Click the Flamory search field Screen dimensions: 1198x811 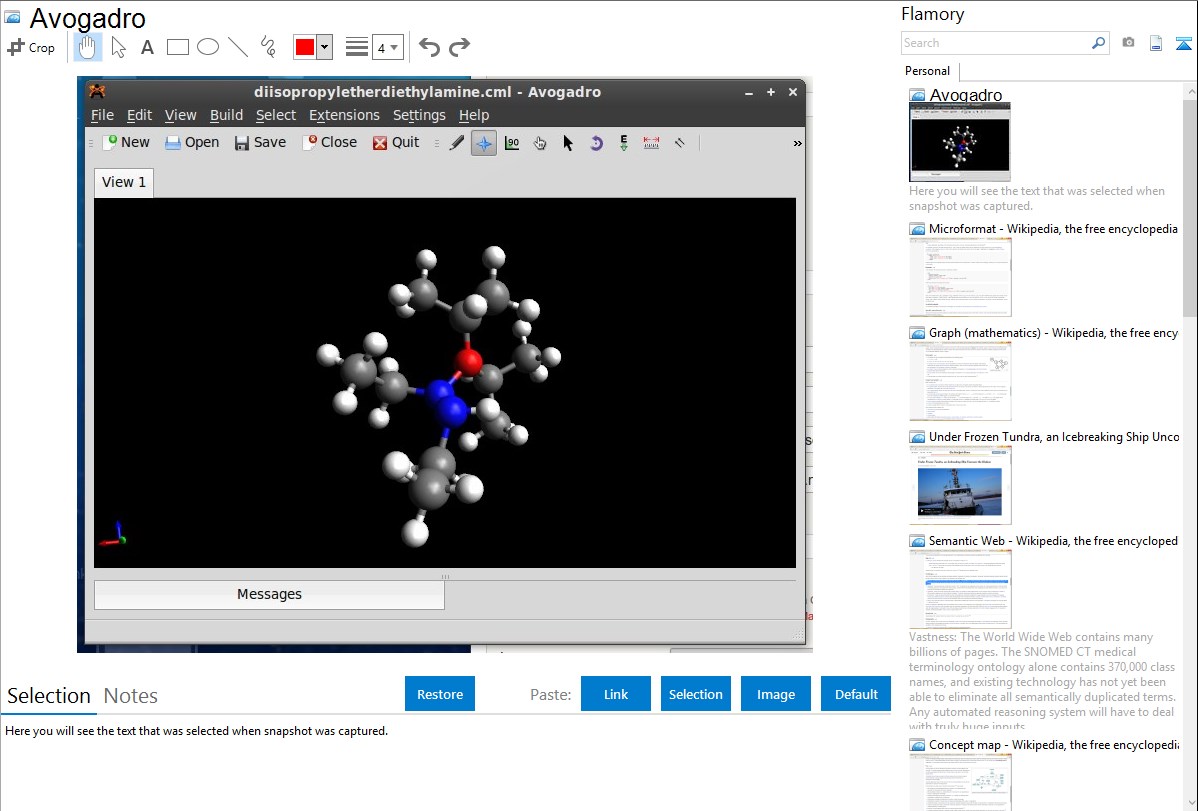pos(996,43)
